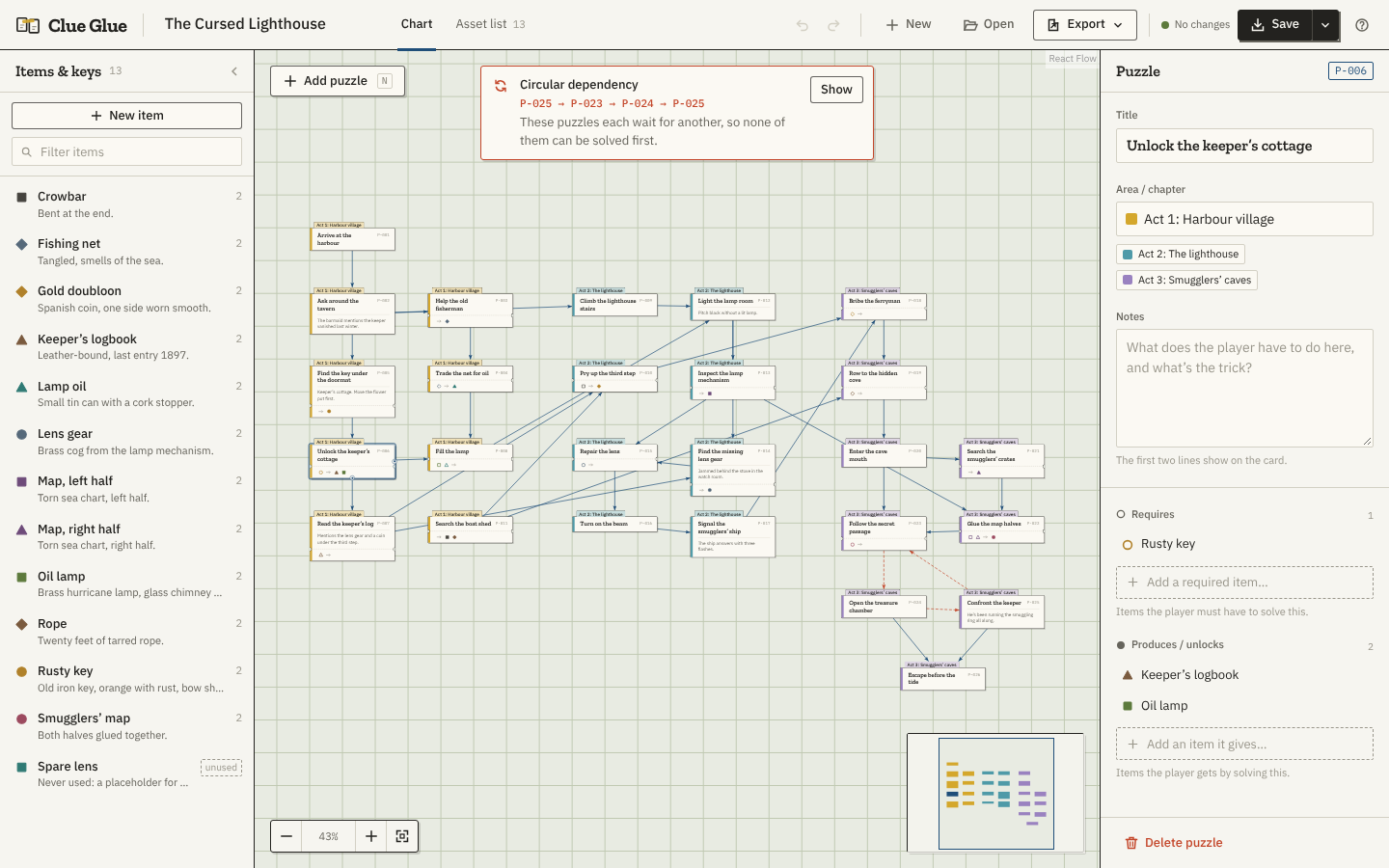This screenshot has width=1389, height=868.
Task: Fit the chart to view
Action: coord(402,836)
